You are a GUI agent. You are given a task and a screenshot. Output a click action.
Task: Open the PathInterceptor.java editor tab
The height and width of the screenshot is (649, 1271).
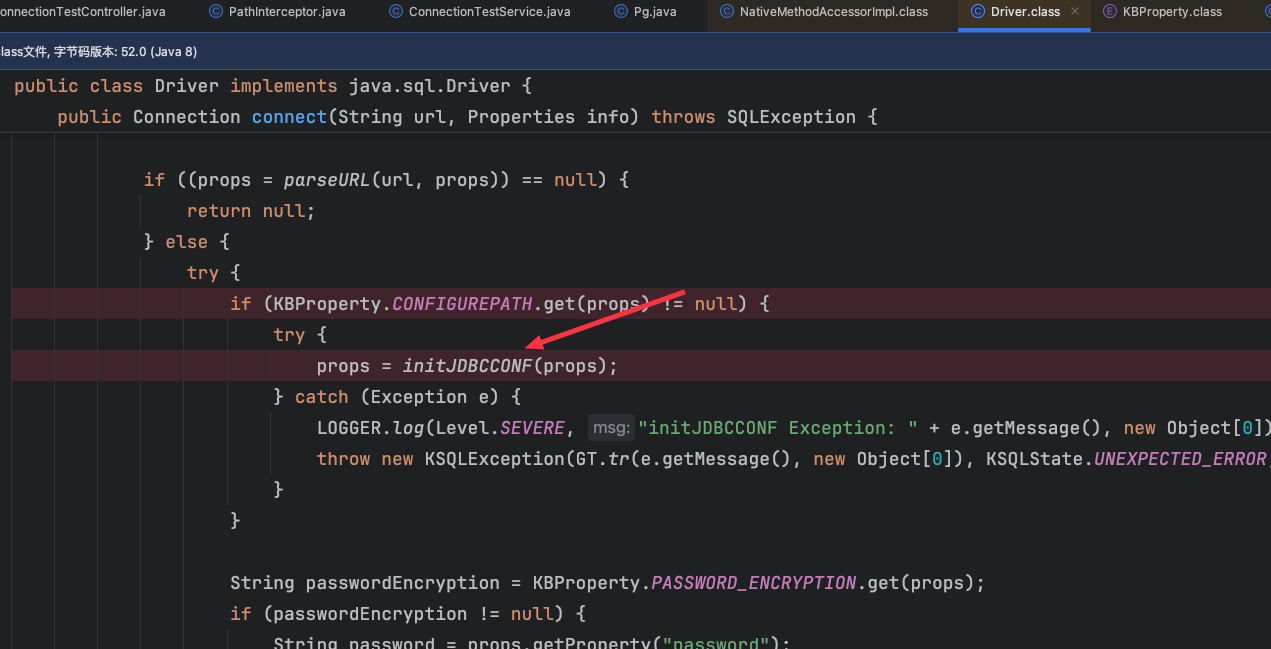click(x=286, y=12)
